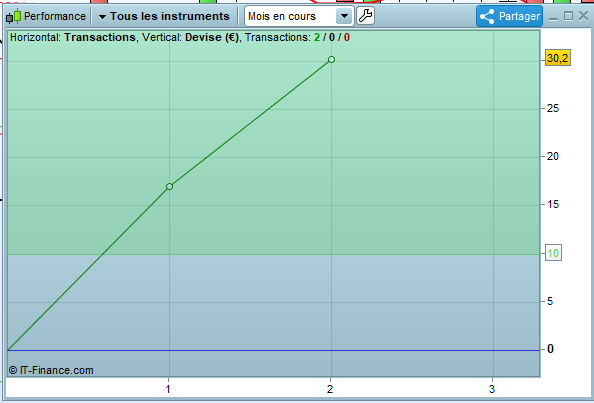Click the vertical axis value 5
This screenshot has height=403, width=594.
coord(550,301)
